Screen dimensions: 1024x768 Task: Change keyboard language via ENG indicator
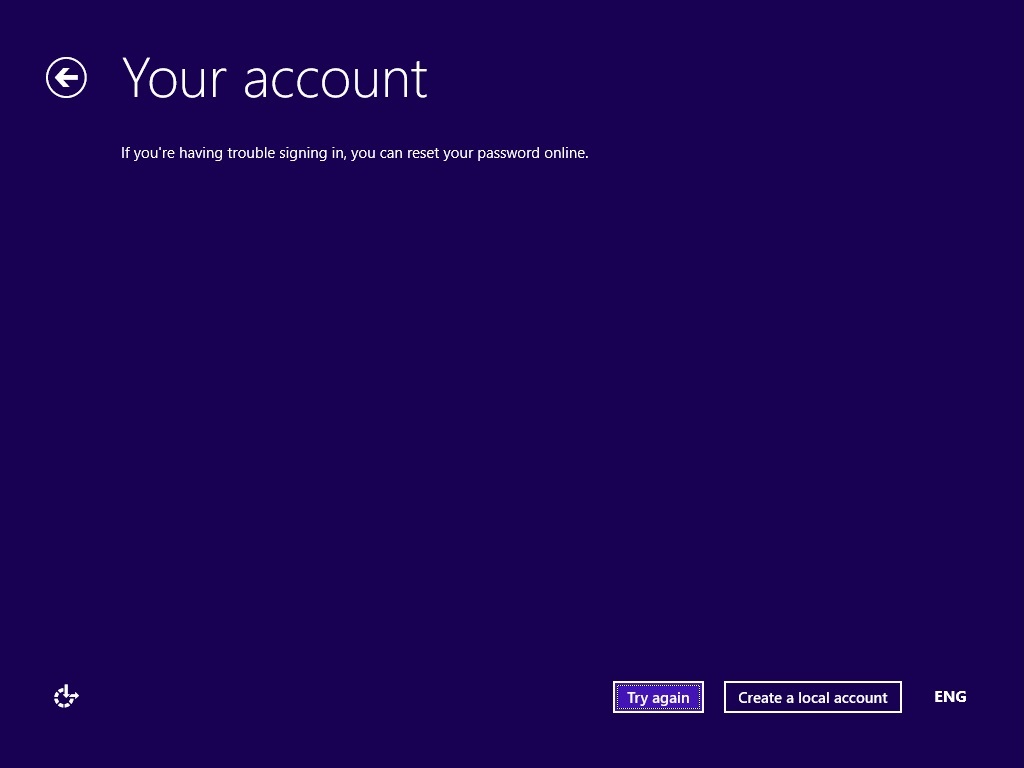click(949, 697)
